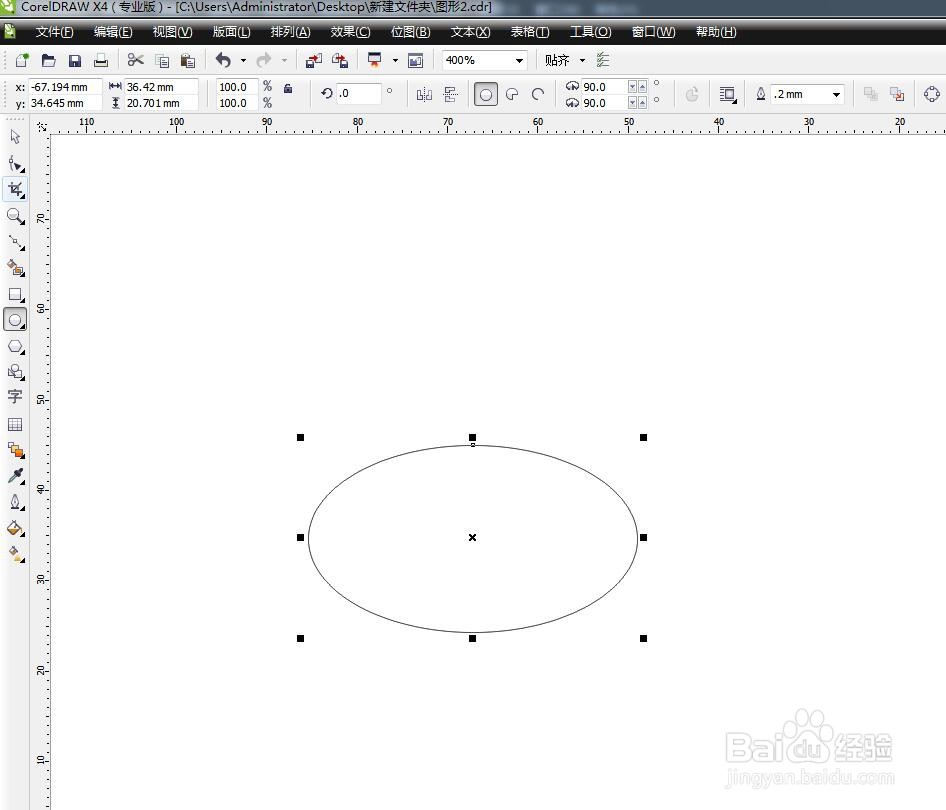The height and width of the screenshot is (810, 946).
Task: Mirror the object vertically
Action: point(451,94)
